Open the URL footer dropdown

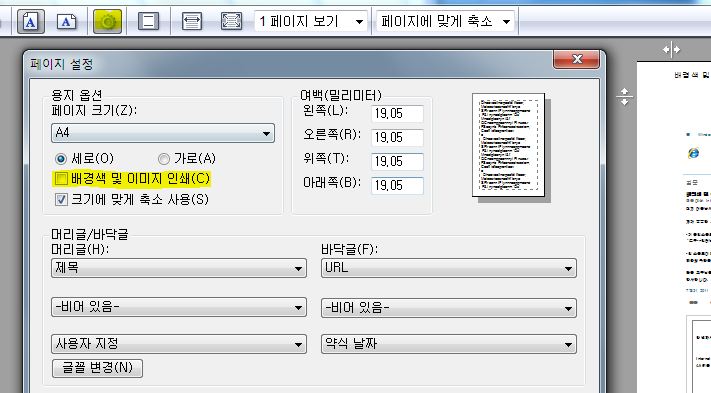[x=449, y=268]
